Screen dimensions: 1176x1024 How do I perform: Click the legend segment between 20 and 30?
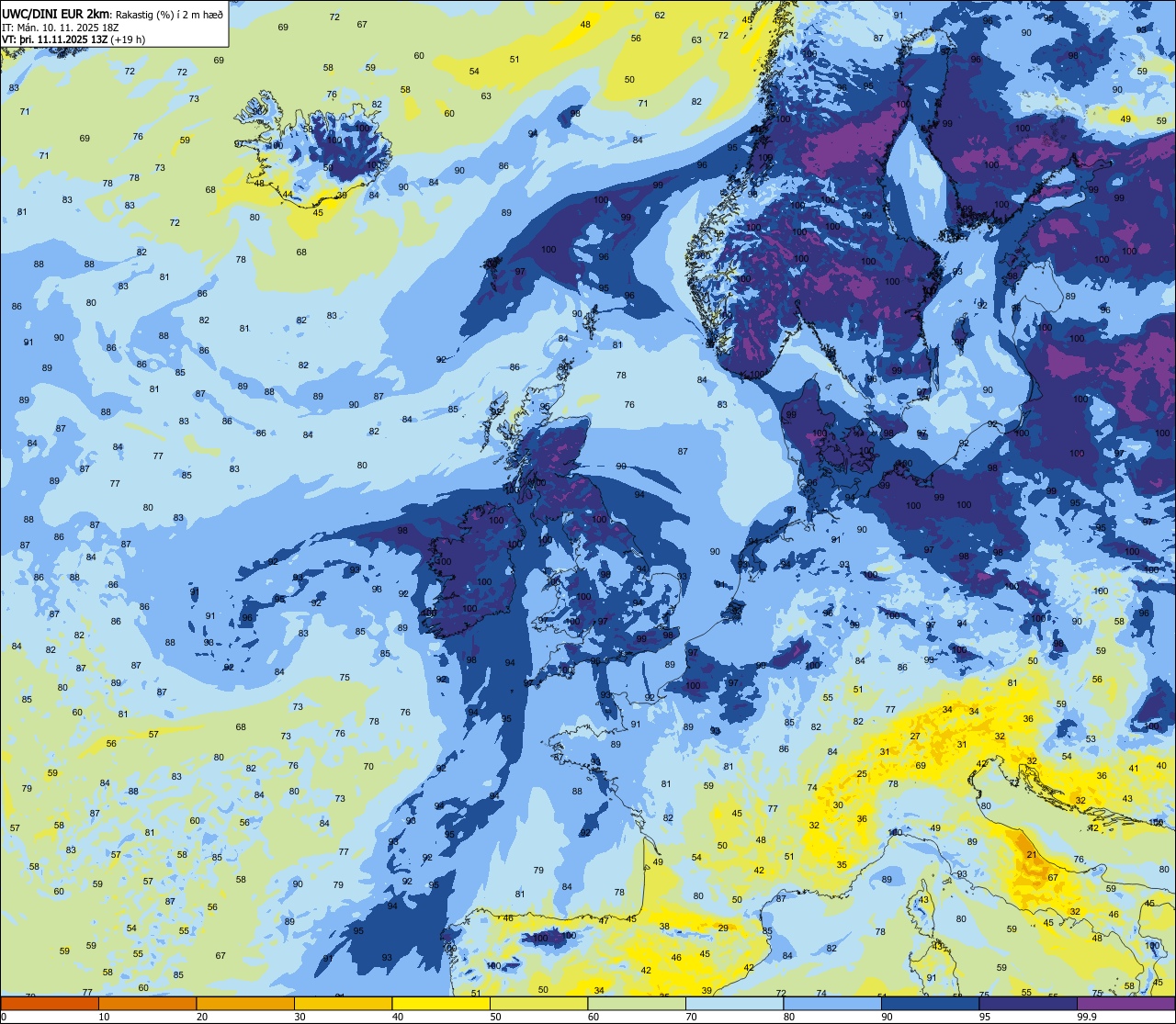[x=245, y=1004]
